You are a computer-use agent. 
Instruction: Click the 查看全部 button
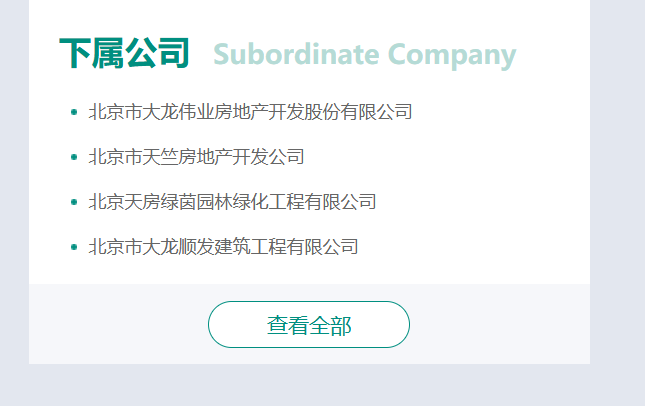click(x=308, y=325)
